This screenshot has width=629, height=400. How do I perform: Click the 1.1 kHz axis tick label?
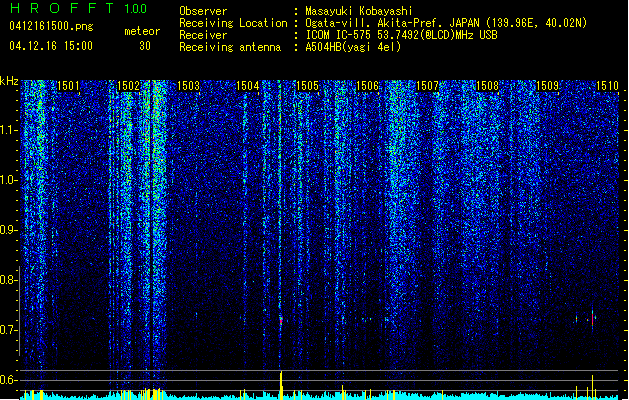click(9, 130)
